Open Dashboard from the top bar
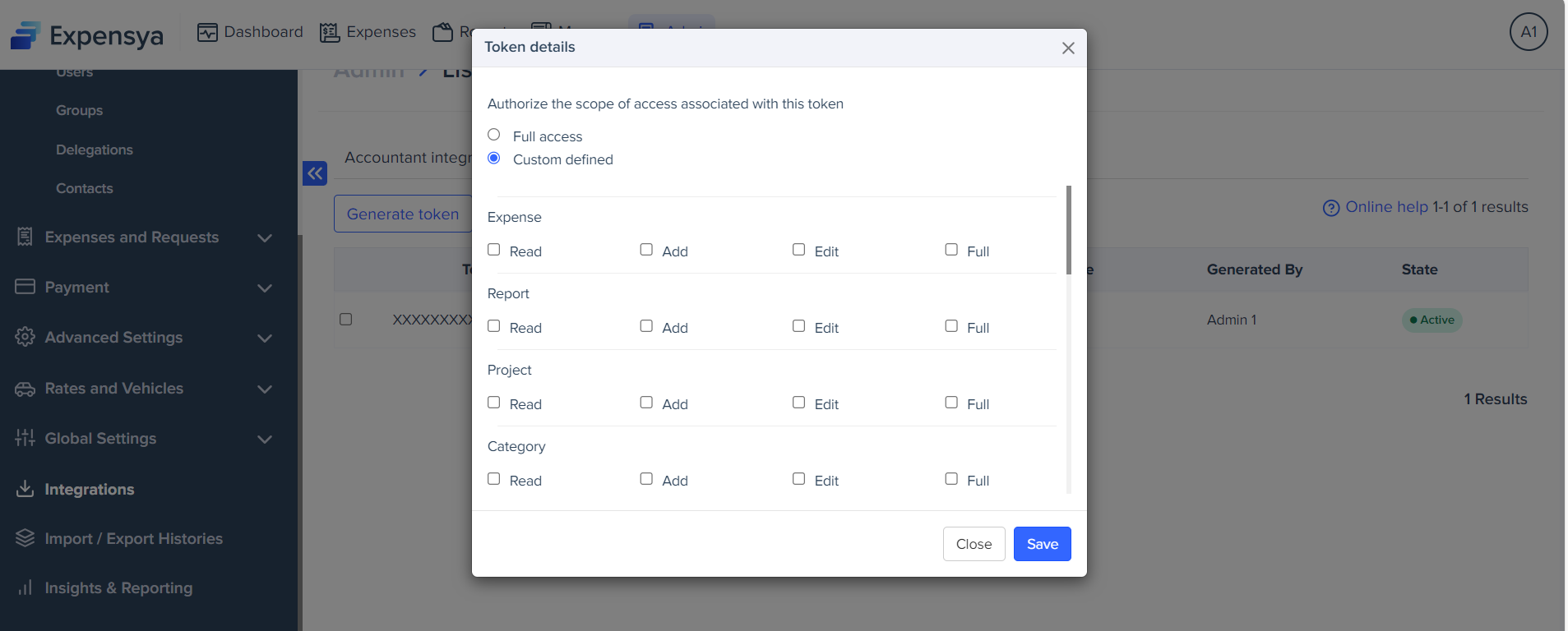The width and height of the screenshot is (1568, 631). coord(250,32)
